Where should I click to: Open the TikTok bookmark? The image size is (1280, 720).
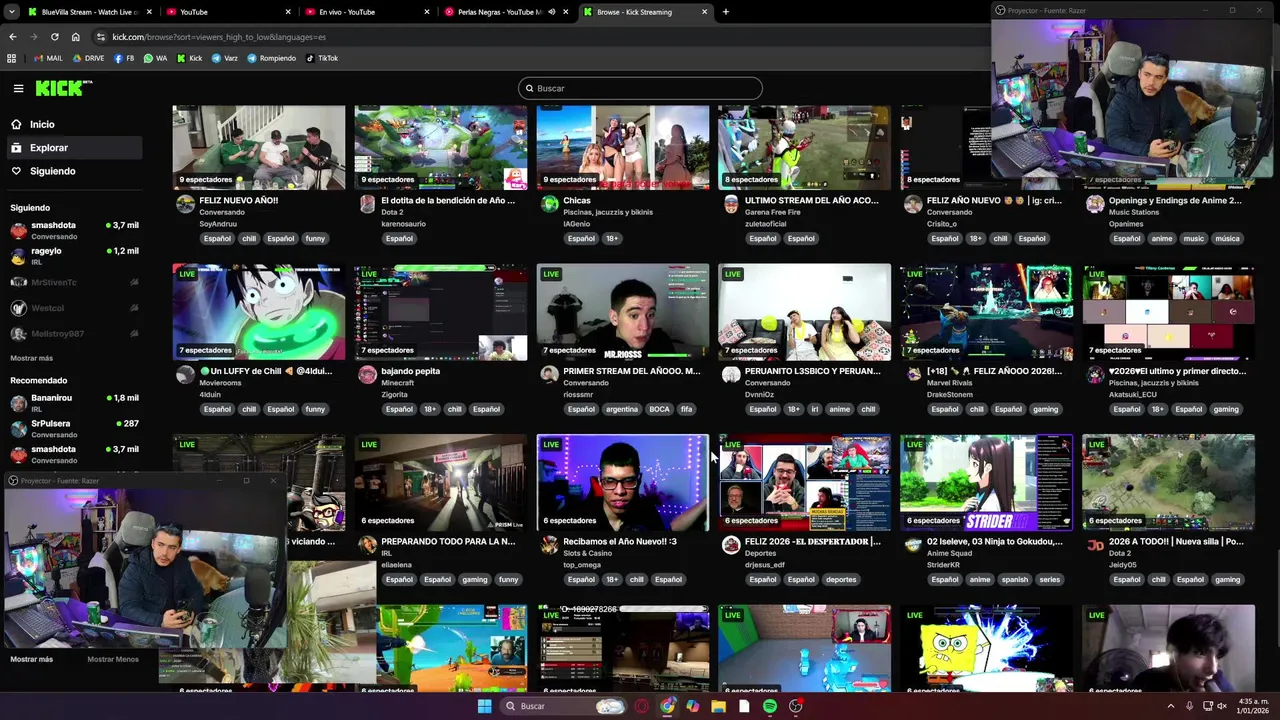[x=321, y=58]
